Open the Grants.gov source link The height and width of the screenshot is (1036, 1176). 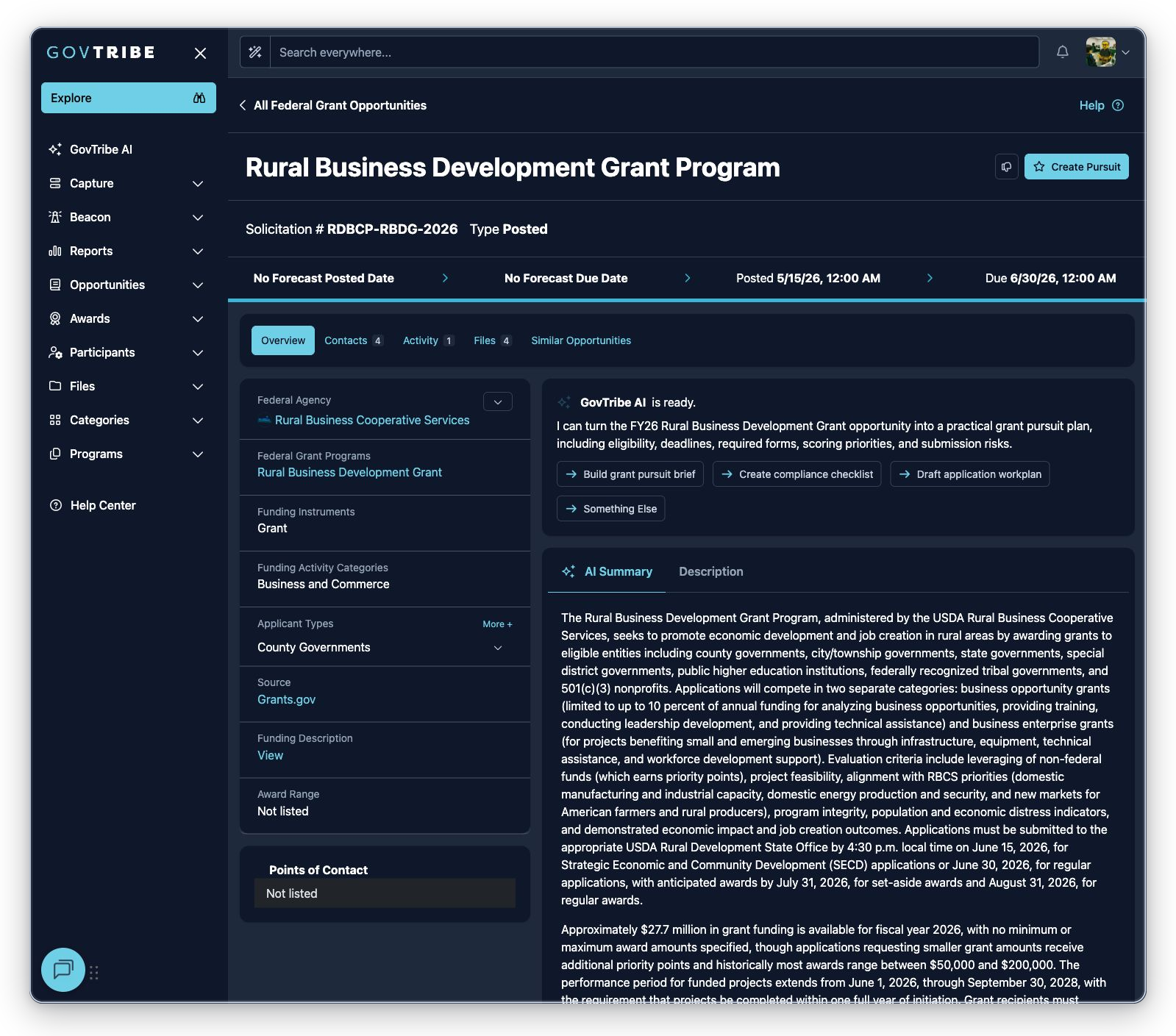click(286, 699)
